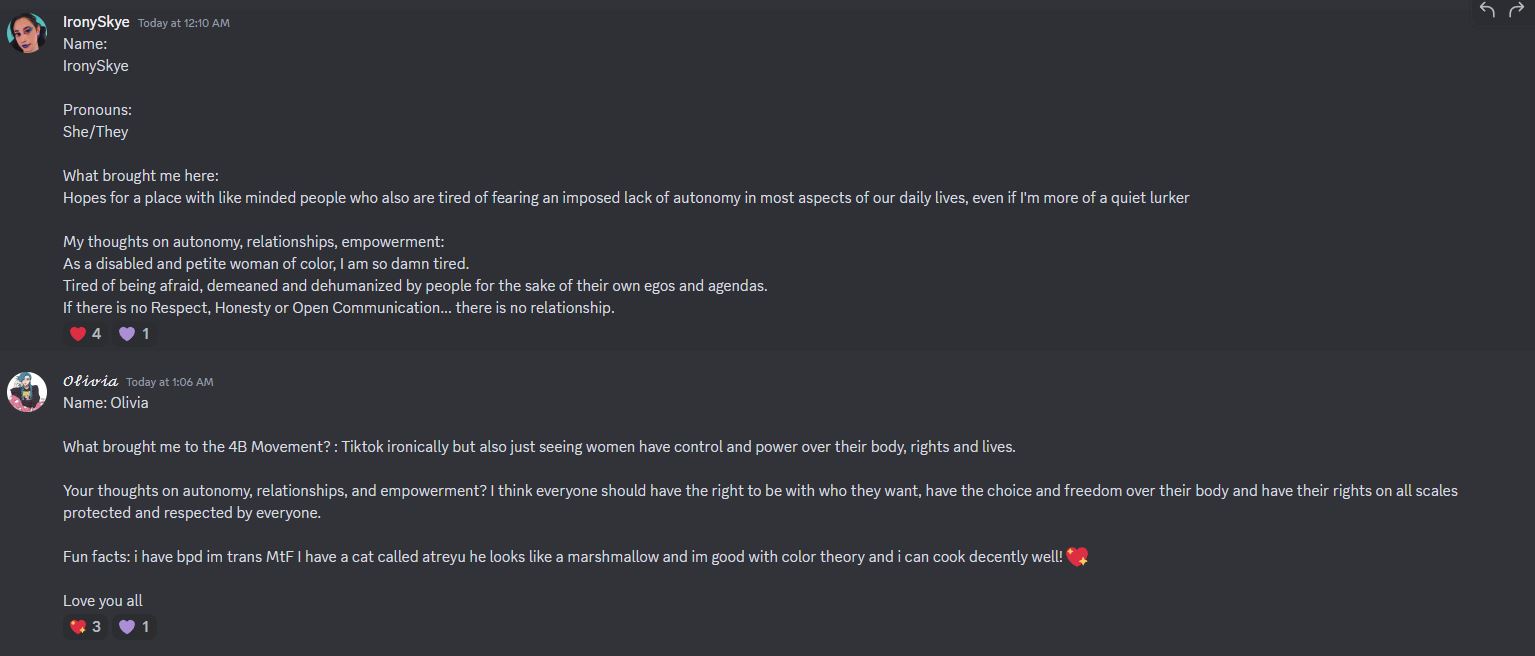
Task: Click sparkling heart emoji after 'cook decently well!'
Action: click(x=1077, y=557)
